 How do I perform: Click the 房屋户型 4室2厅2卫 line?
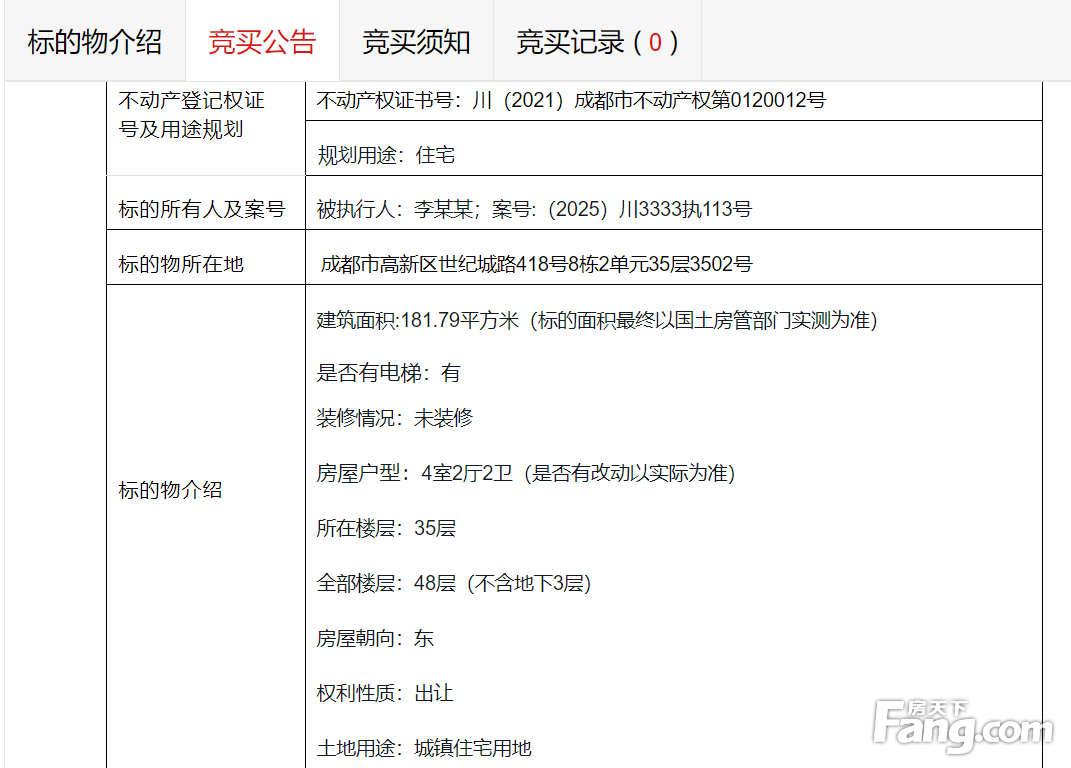[x=525, y=473]
